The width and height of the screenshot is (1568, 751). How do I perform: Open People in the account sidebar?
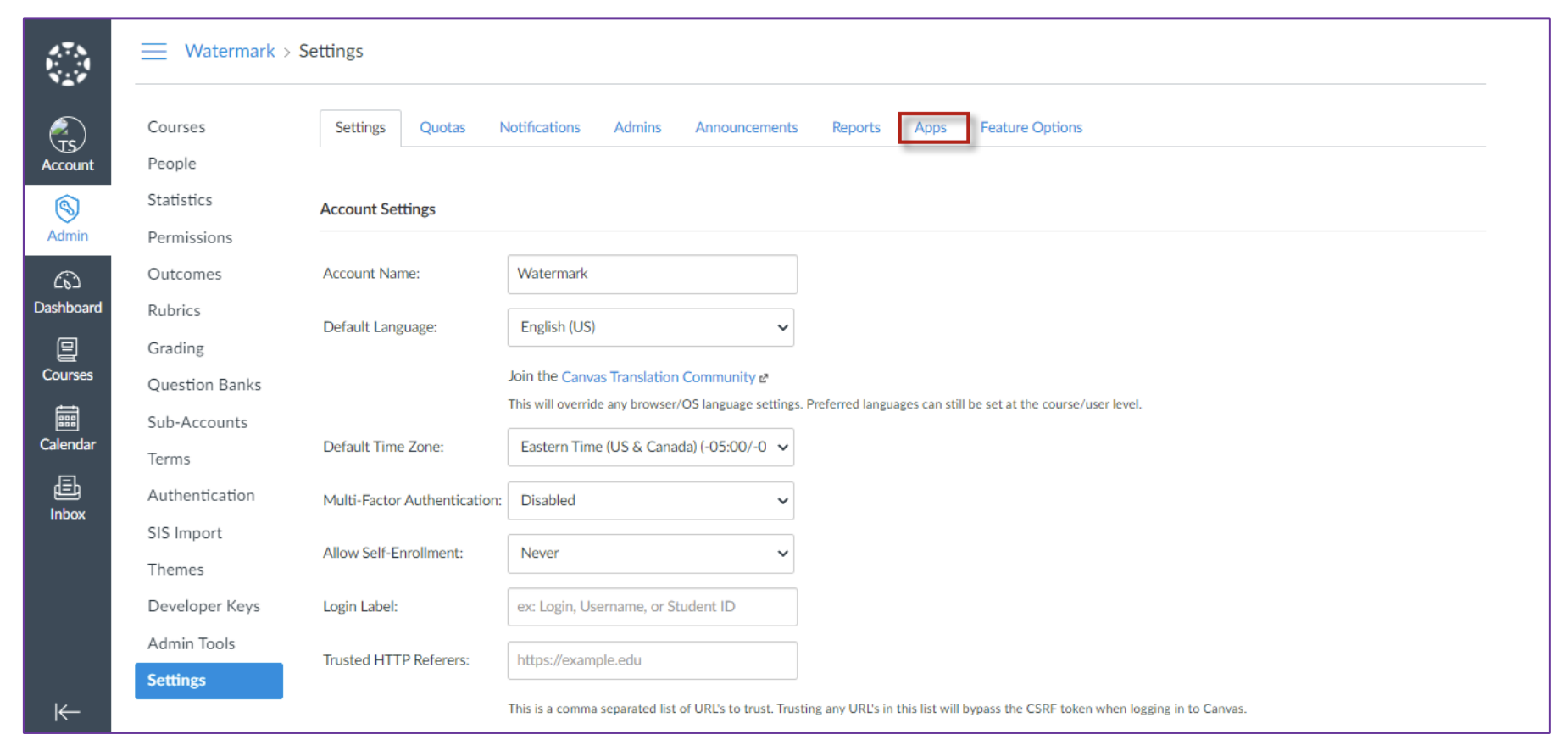pyautogui.click(x=172, y=164)
